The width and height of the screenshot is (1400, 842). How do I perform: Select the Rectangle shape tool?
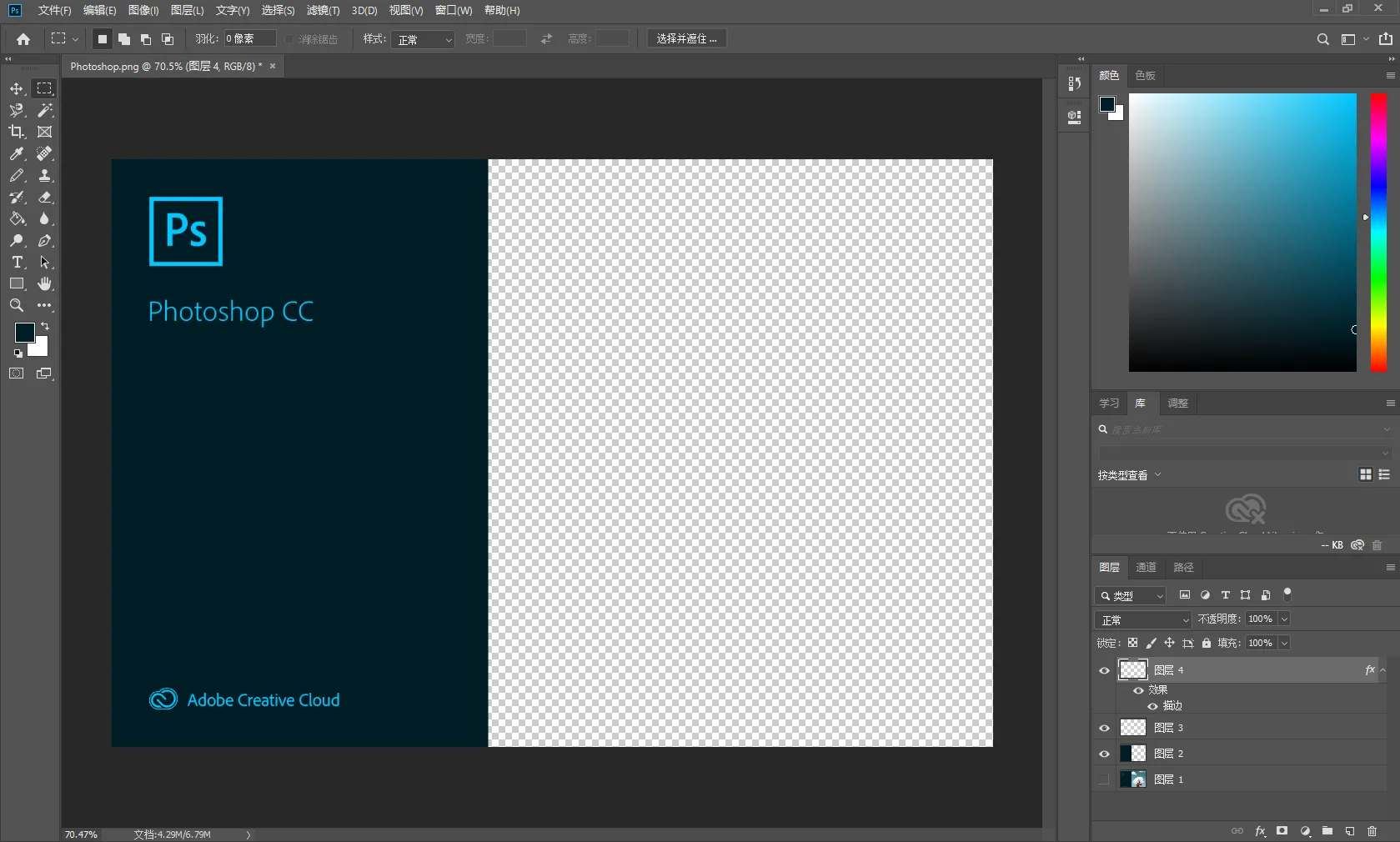pyautogui.click(x=17, y=283)
